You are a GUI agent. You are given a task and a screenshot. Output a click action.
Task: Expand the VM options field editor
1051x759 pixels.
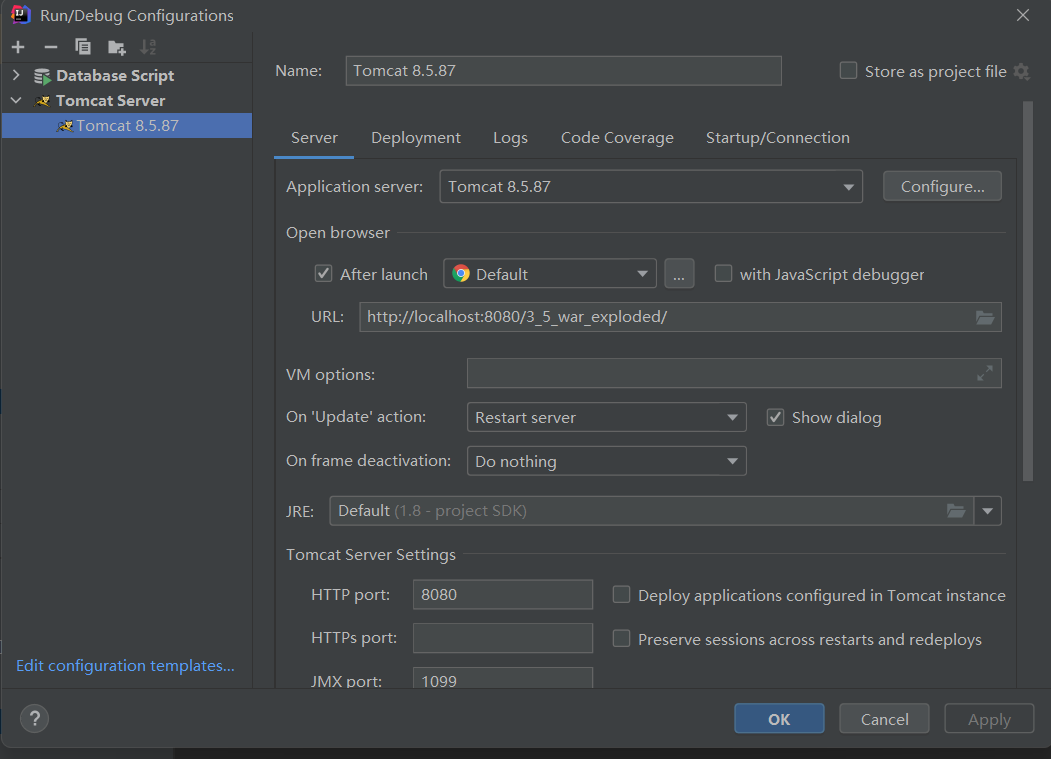pos(985,373)
